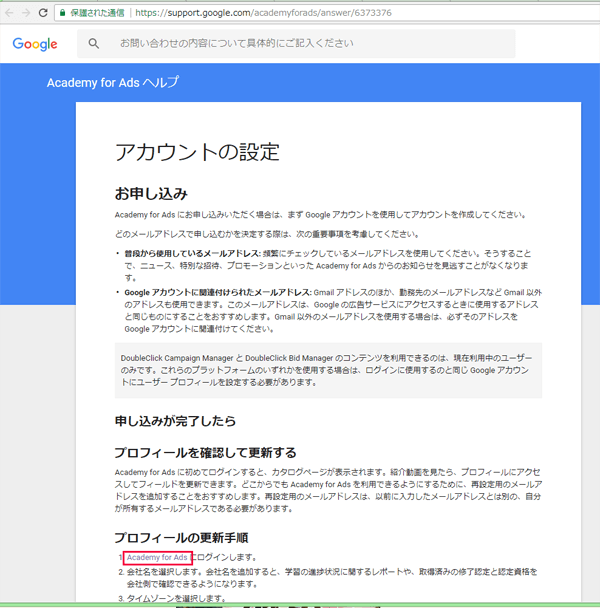Click the green padlock security icon
600x608 pixels.
click(62, 13)
